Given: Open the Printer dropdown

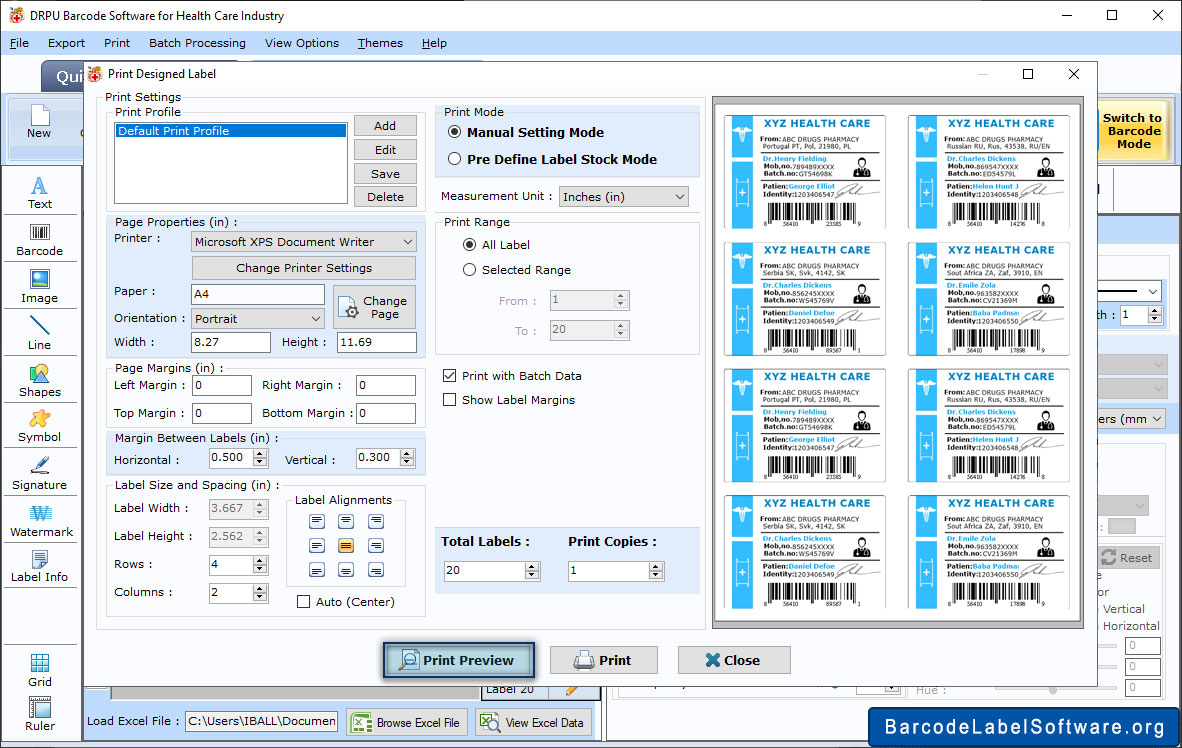Looking at the screenshot, I should pyautogui.click(x=304, y=241).
